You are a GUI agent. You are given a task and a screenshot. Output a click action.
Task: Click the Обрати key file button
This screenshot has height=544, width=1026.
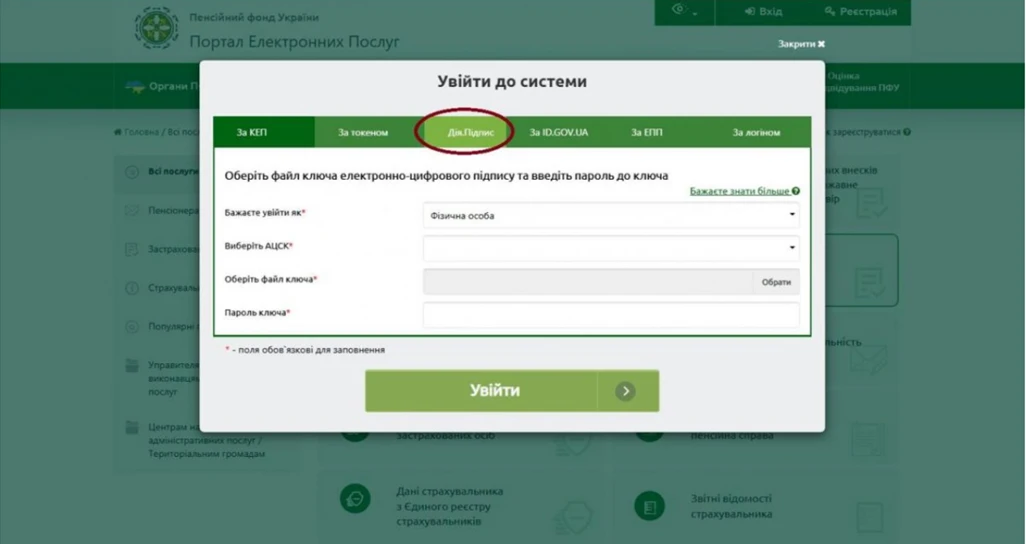[x=776, y=282]
